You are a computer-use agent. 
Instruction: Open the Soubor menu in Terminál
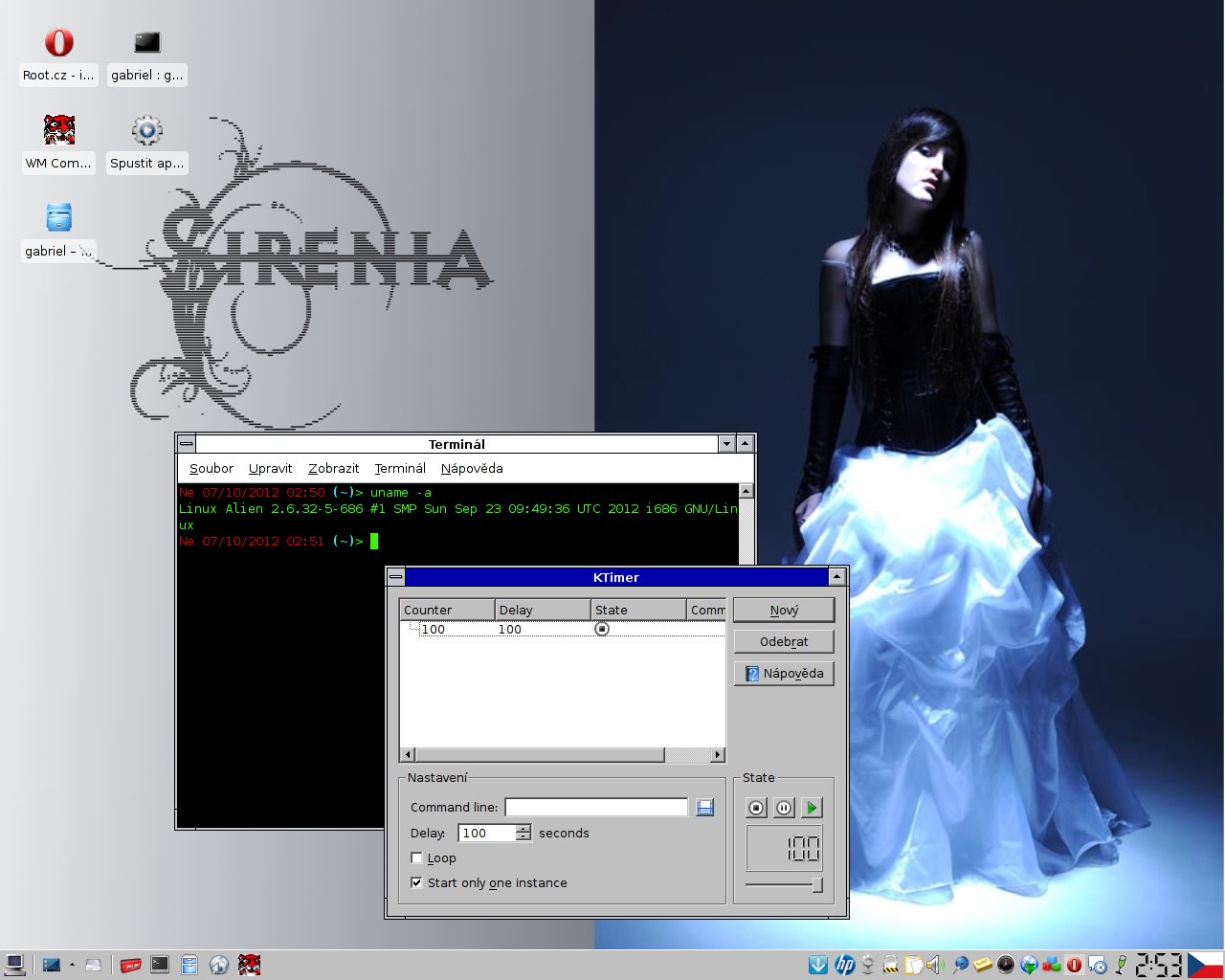pyautogui.click(x=212, y=468)
